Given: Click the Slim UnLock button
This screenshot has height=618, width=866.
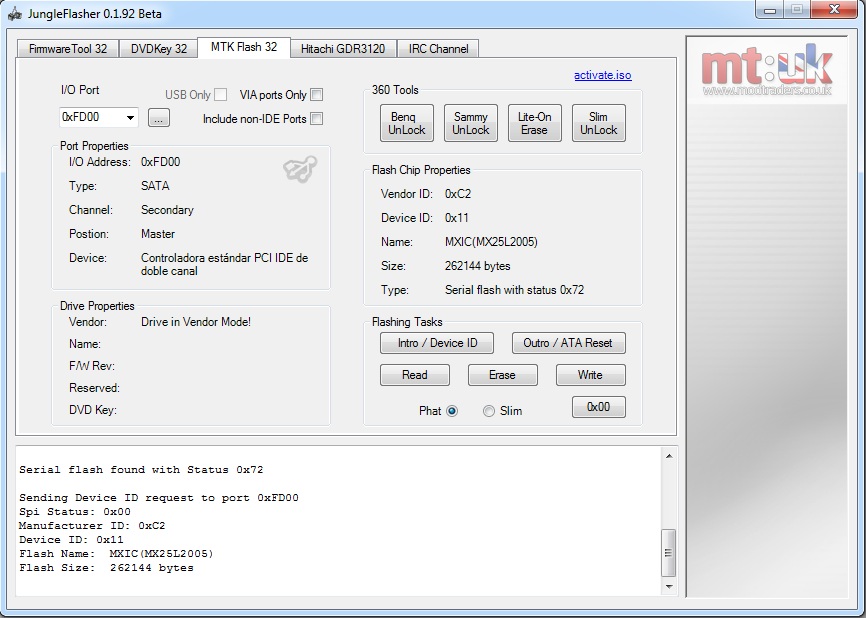Looking at the screenshot, I should [x=599, y=123].
